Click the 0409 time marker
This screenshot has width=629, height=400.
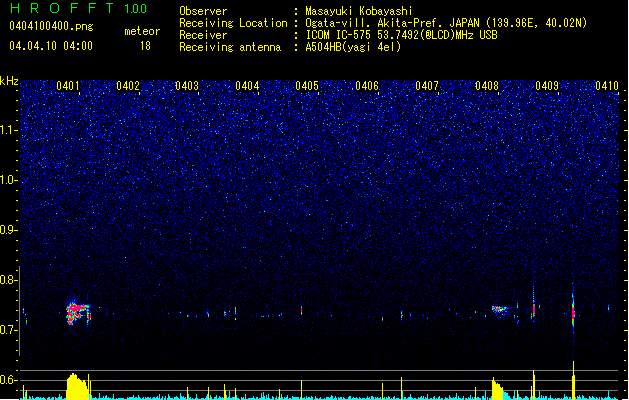547,86
